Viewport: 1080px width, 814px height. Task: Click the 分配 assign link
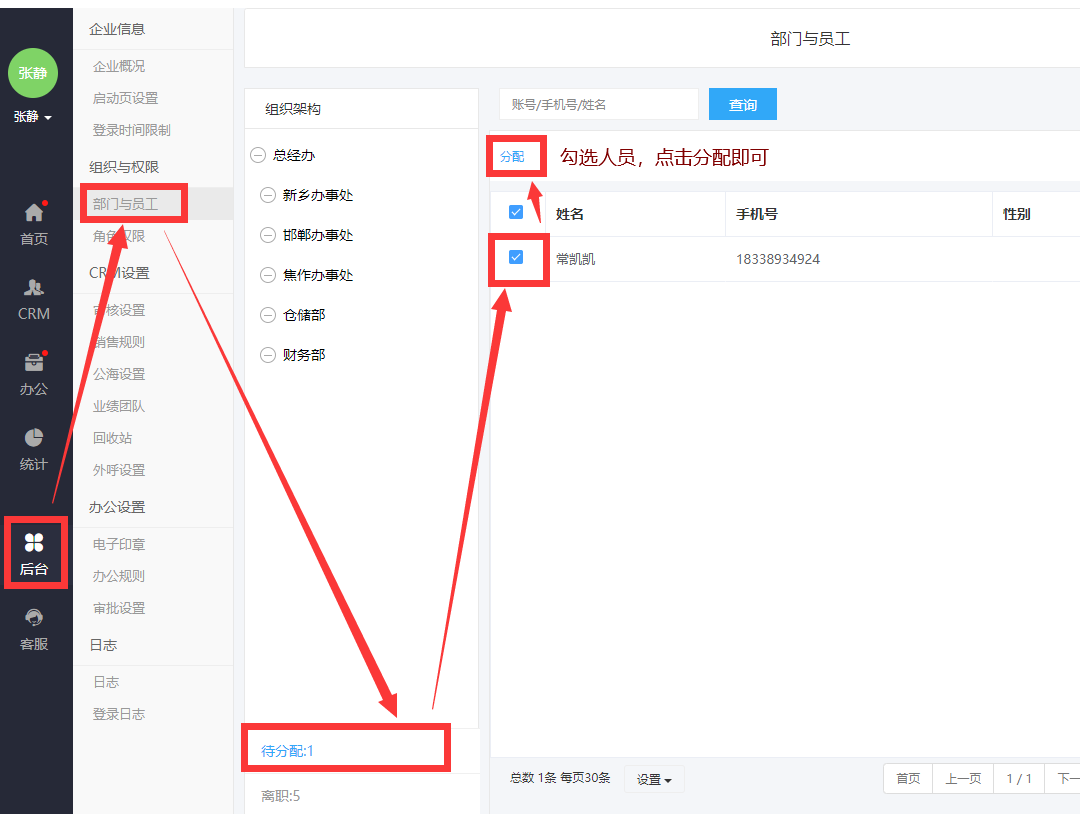click(x=512, y=157)
